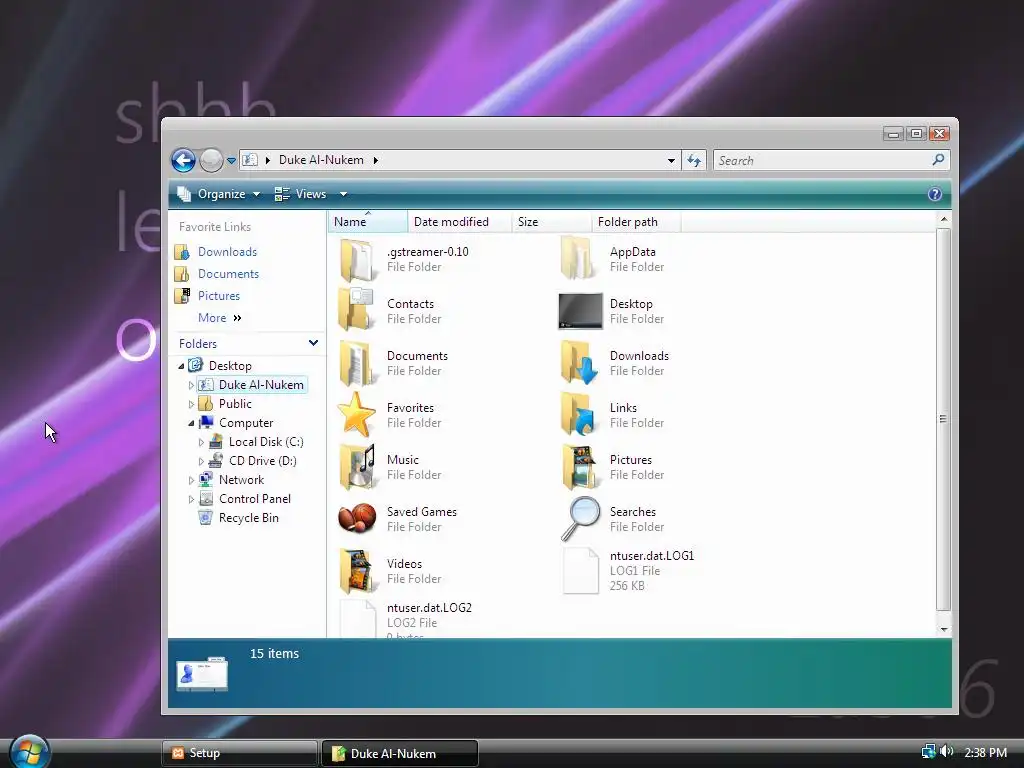
Task: Click Duke Al-Nukem taskbar button
Action: pyautogui.click(x=400, y=753)
